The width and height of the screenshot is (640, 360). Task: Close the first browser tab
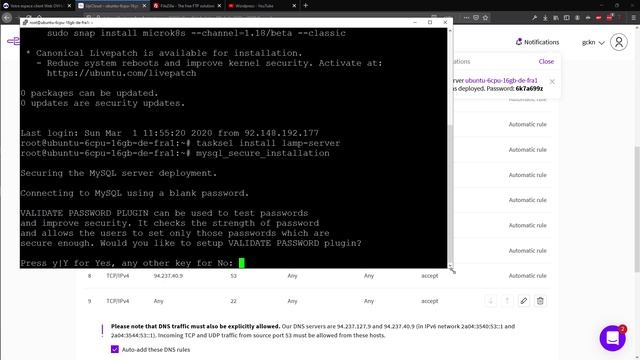coord(69,6)
